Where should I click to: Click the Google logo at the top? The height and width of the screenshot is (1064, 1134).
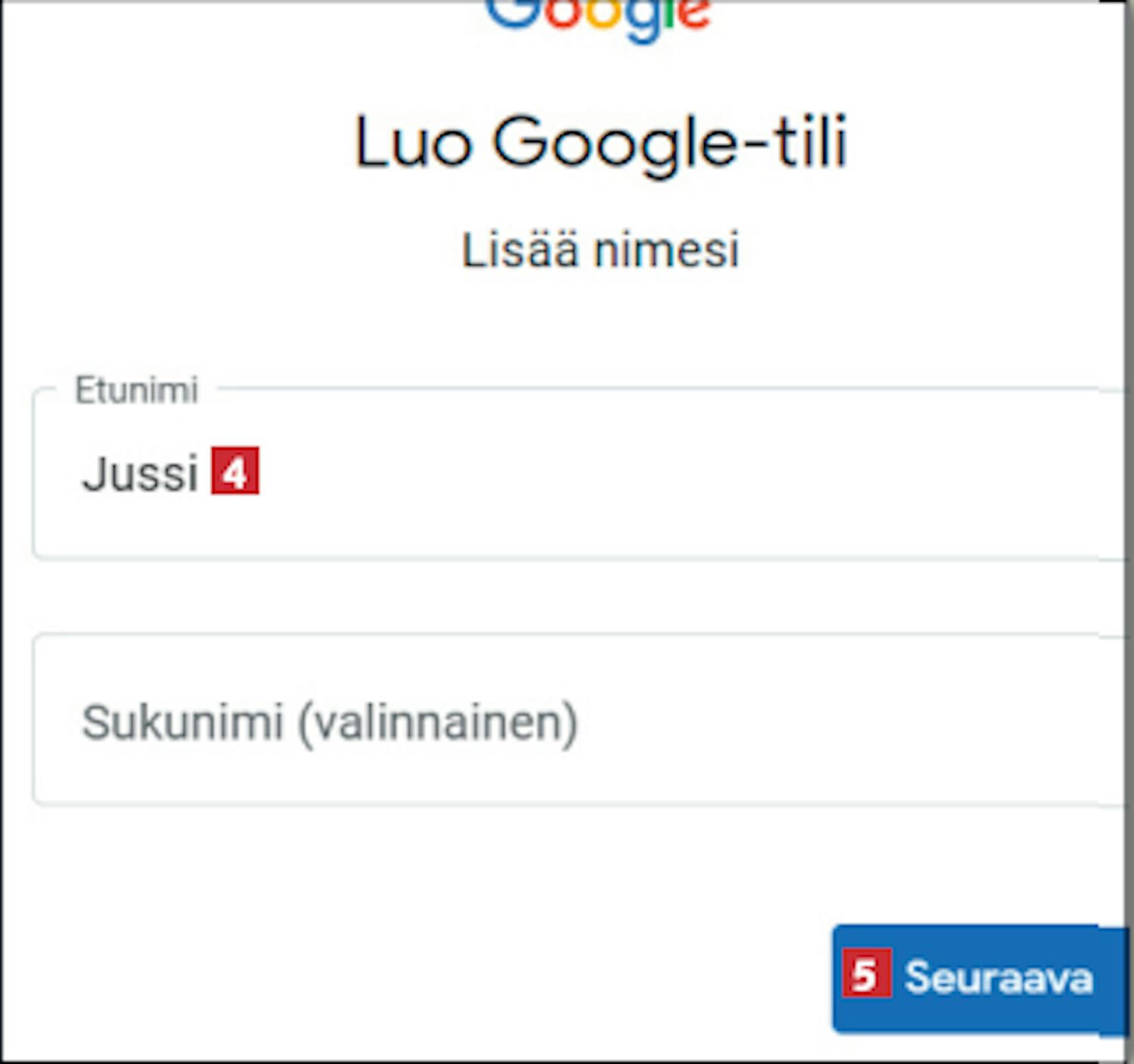[599, 15]
